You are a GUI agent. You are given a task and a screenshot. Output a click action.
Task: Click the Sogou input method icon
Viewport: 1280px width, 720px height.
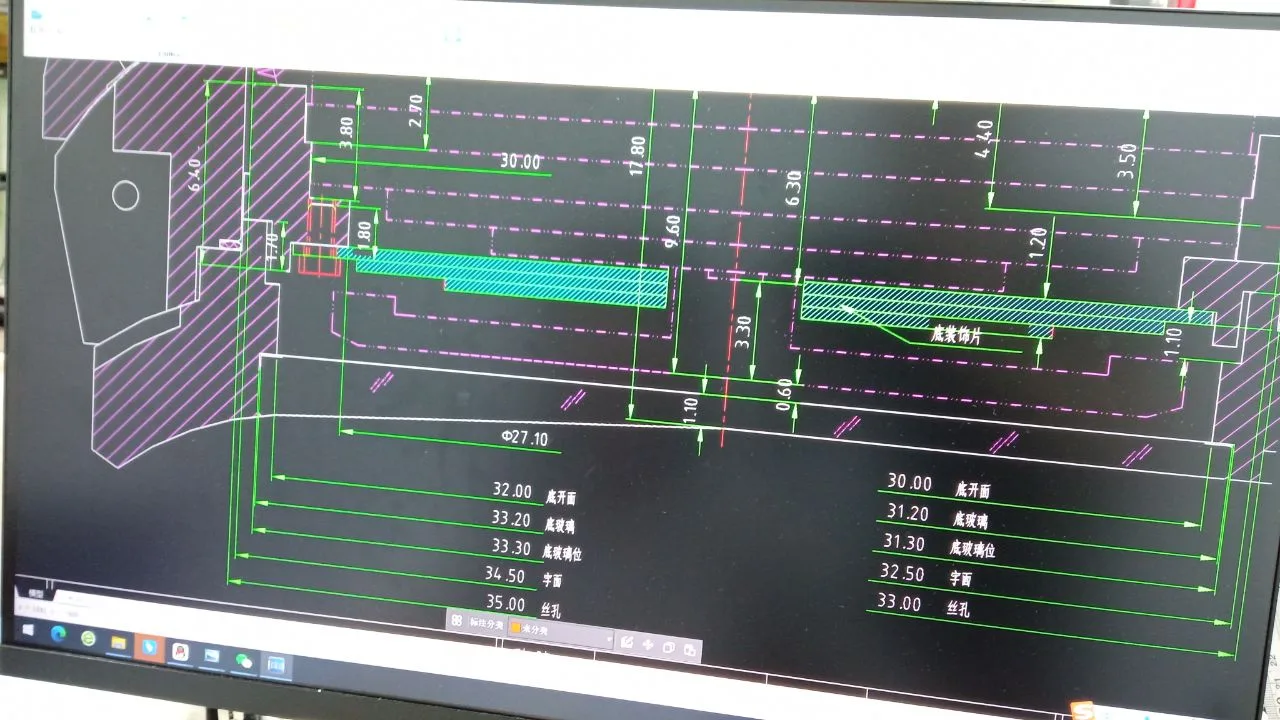pos(1080,710)
